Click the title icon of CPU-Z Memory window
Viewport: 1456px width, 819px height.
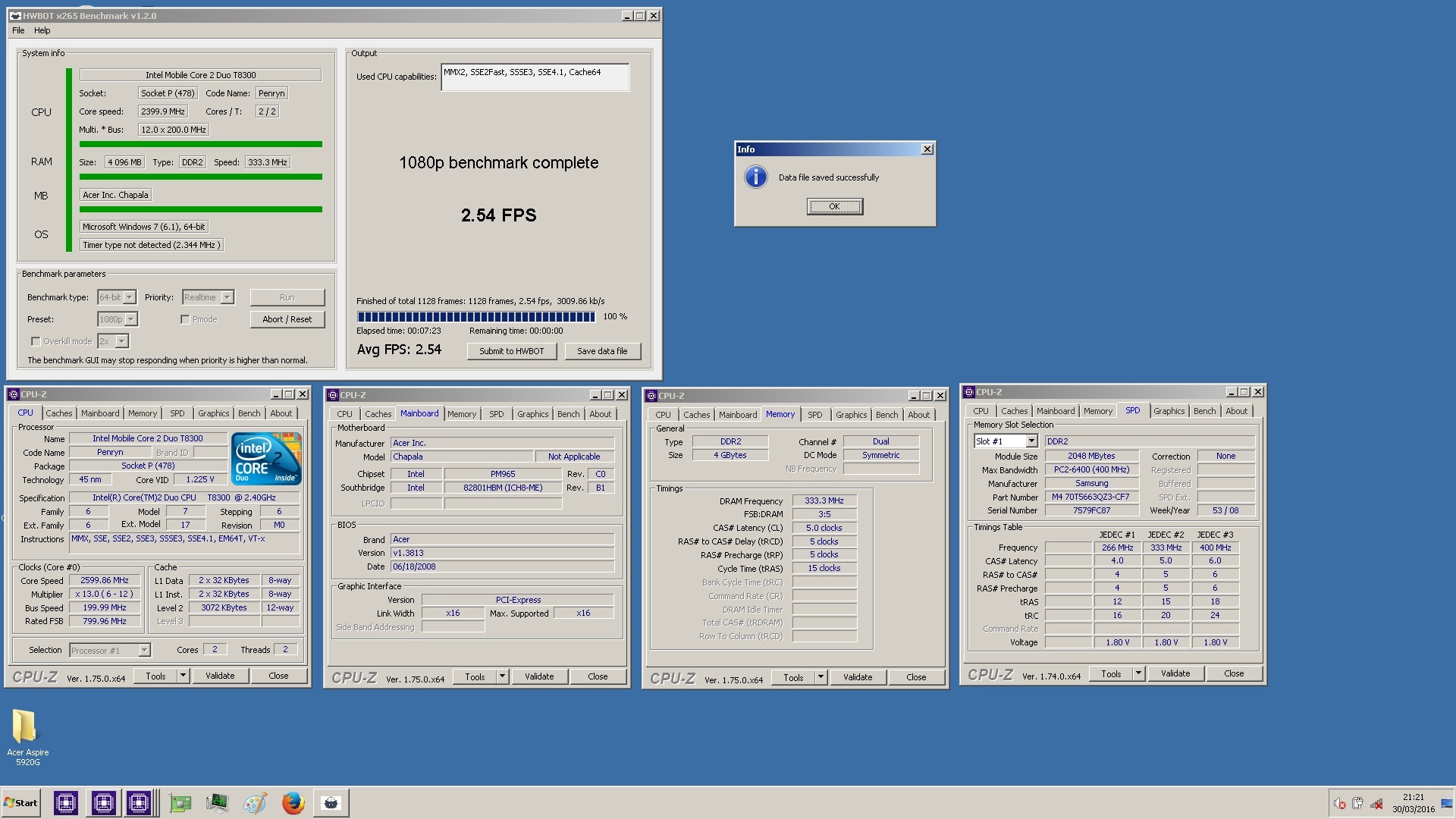[651, 395]
